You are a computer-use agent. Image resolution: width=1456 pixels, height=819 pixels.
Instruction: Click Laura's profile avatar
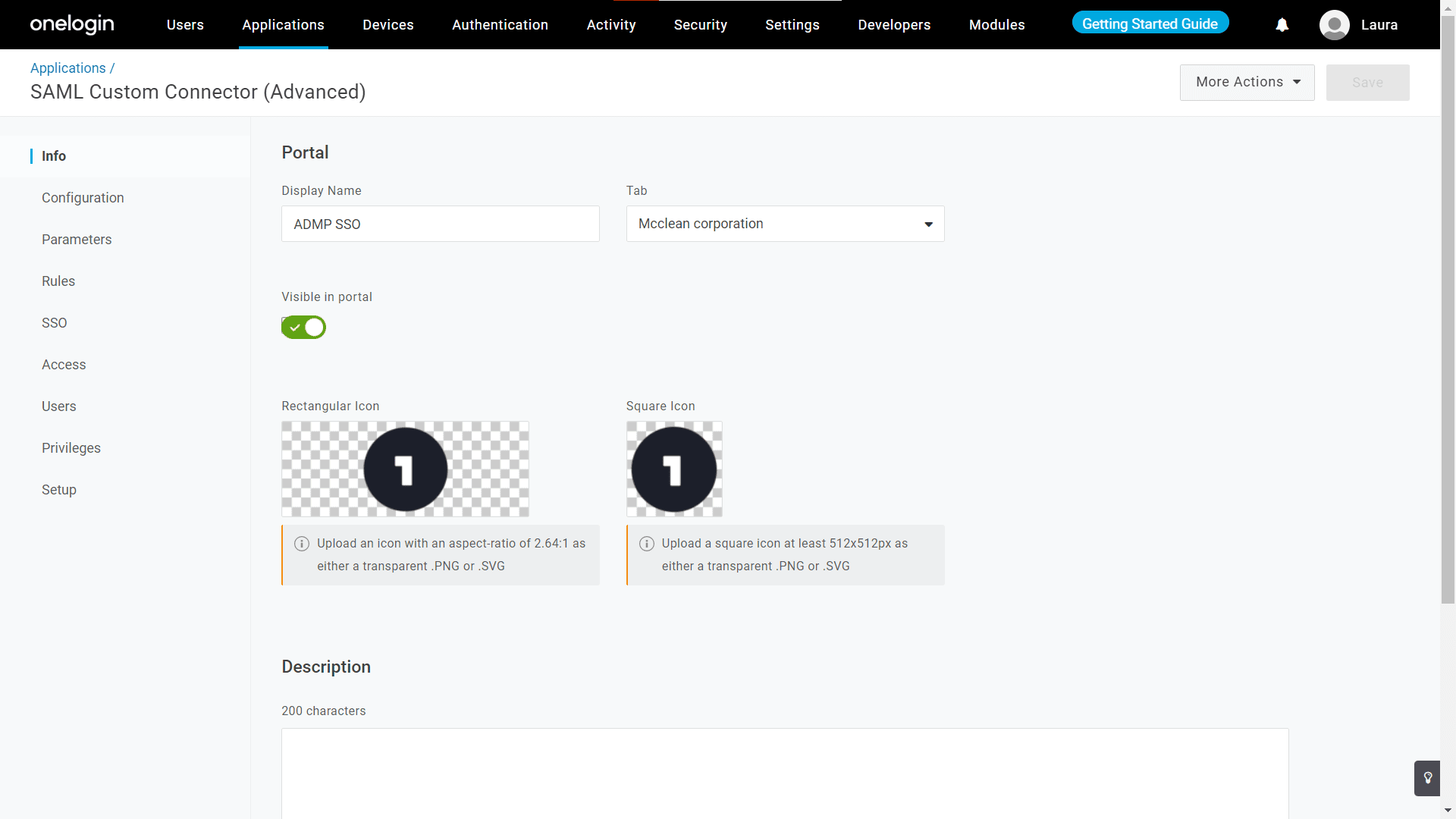(x=1335, y=24)
